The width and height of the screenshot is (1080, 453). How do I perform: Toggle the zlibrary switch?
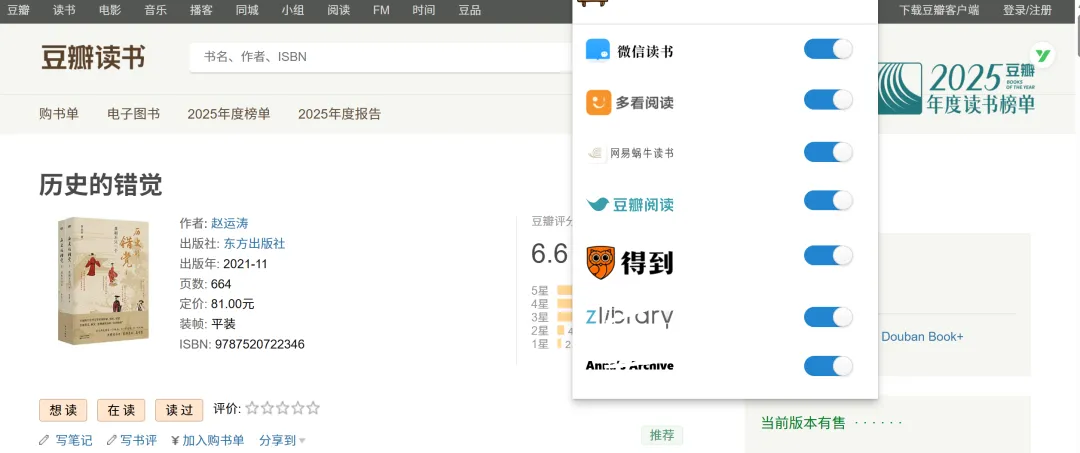pyautogui.click(x=828, y=317)
